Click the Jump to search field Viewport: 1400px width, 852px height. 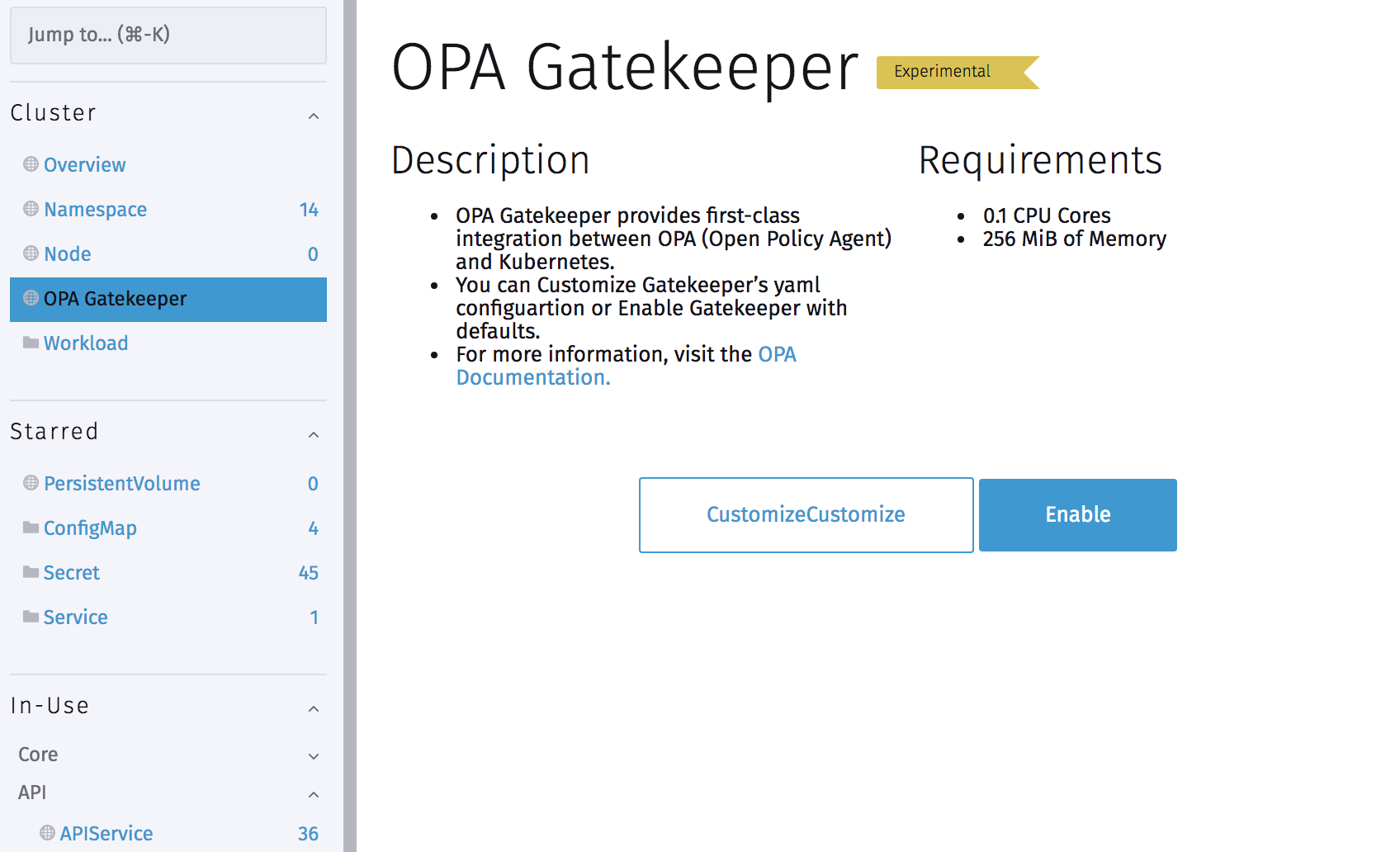[168, 35]
